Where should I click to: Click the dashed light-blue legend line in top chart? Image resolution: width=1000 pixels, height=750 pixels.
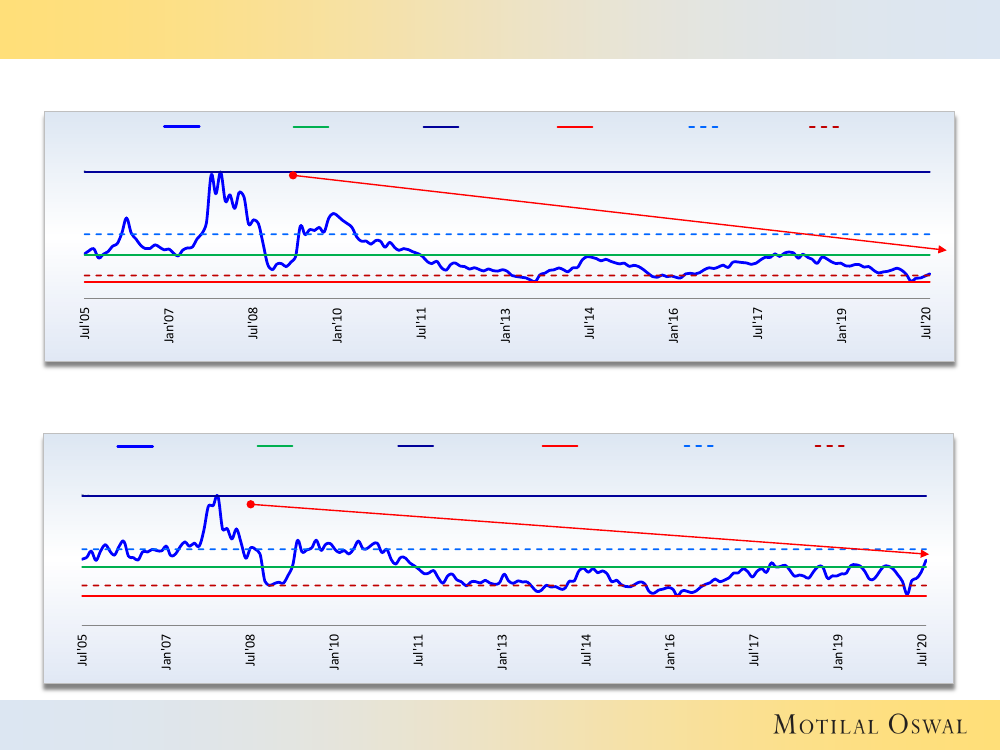703,127
